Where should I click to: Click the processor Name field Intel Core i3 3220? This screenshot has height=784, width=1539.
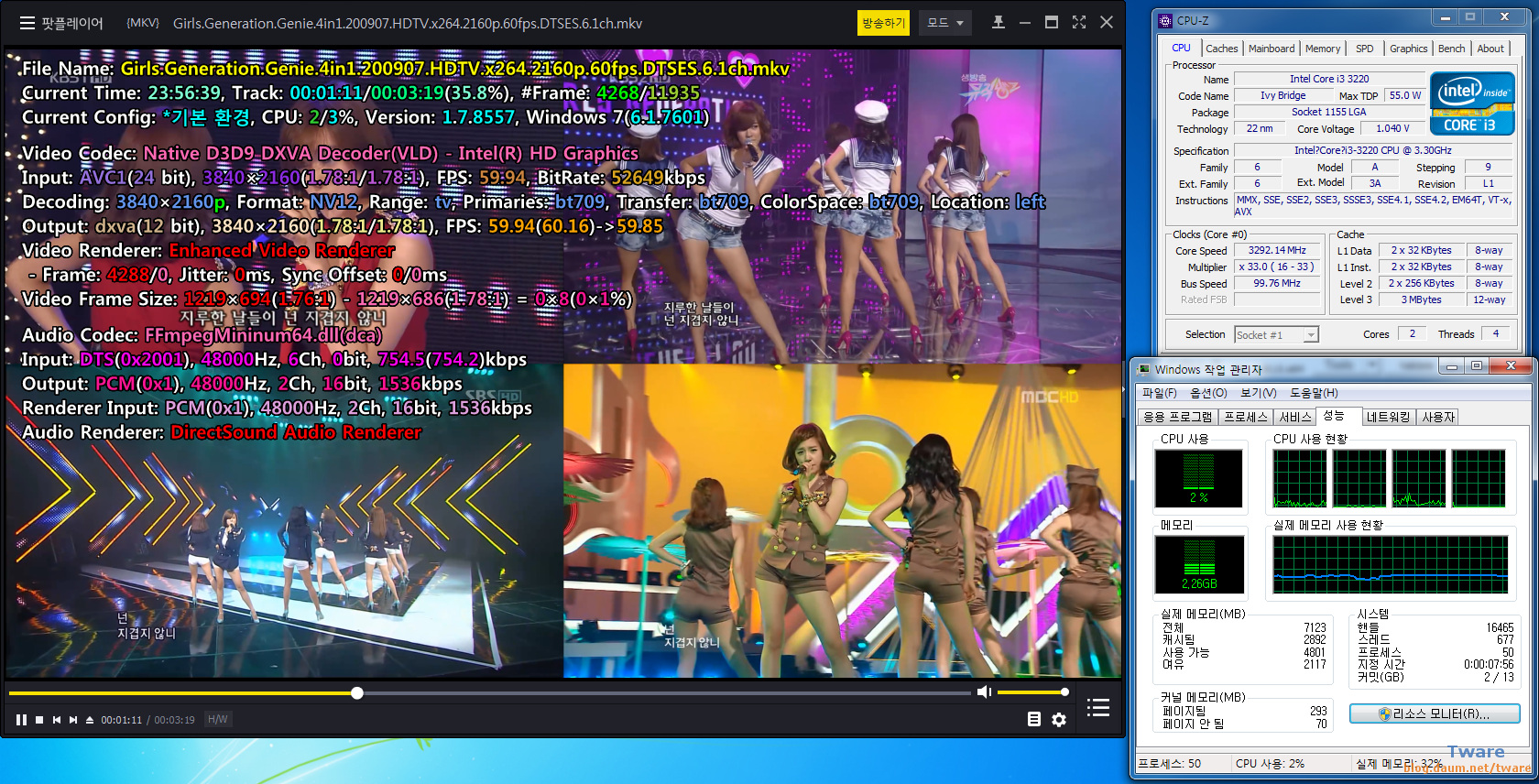point(1329,79)
